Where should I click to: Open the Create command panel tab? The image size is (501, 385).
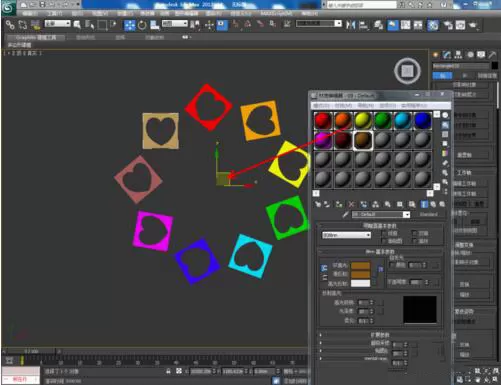coord(435,55)
